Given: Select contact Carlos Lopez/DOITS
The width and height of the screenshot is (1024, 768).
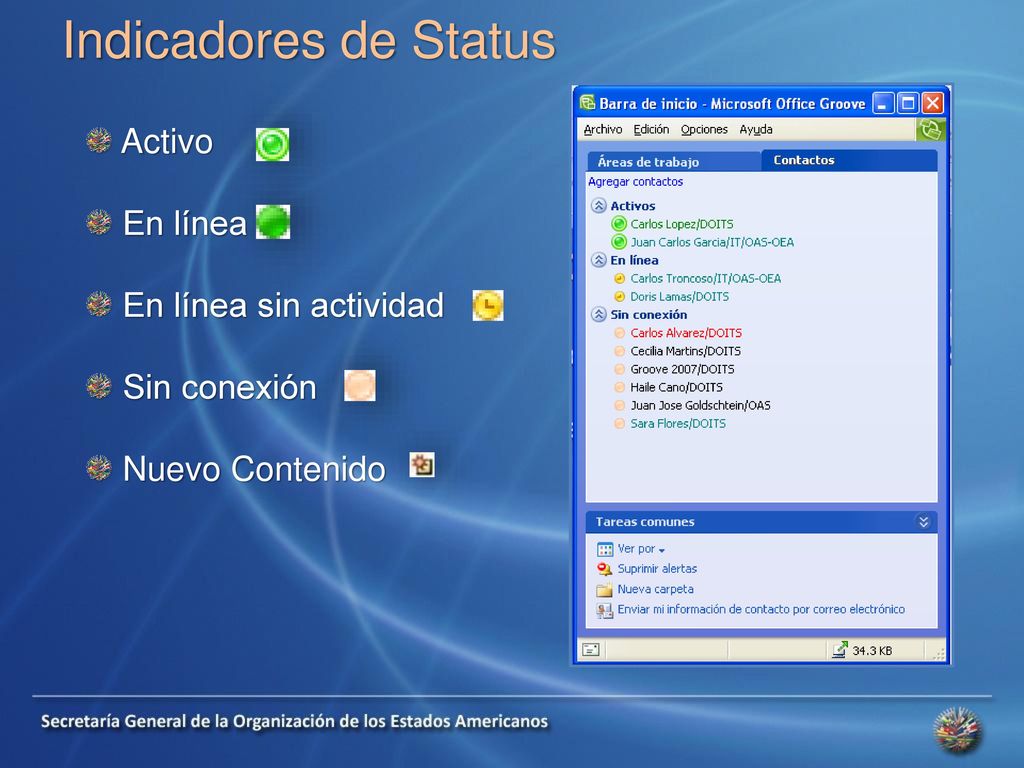Looking at the screenshot, I should tap(681, 224).
